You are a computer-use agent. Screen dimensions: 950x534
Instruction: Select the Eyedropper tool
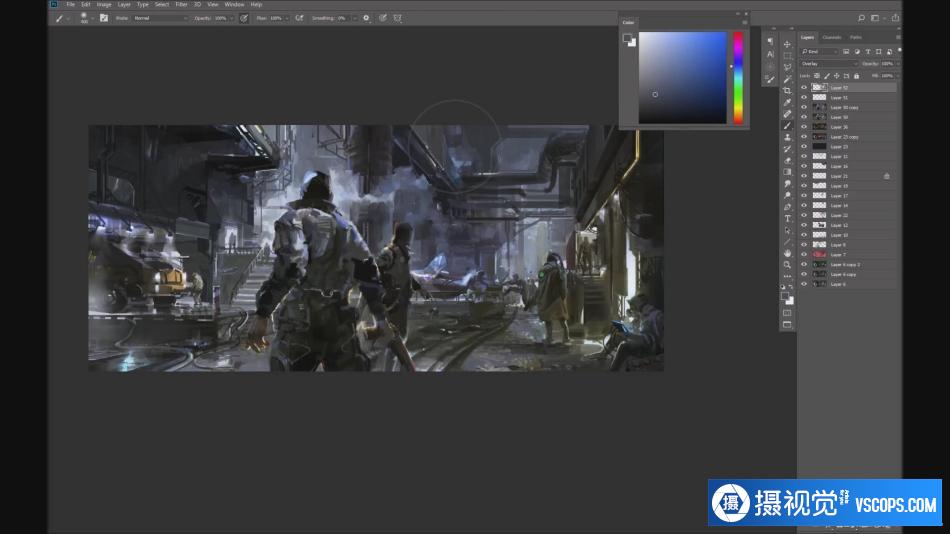787,102
